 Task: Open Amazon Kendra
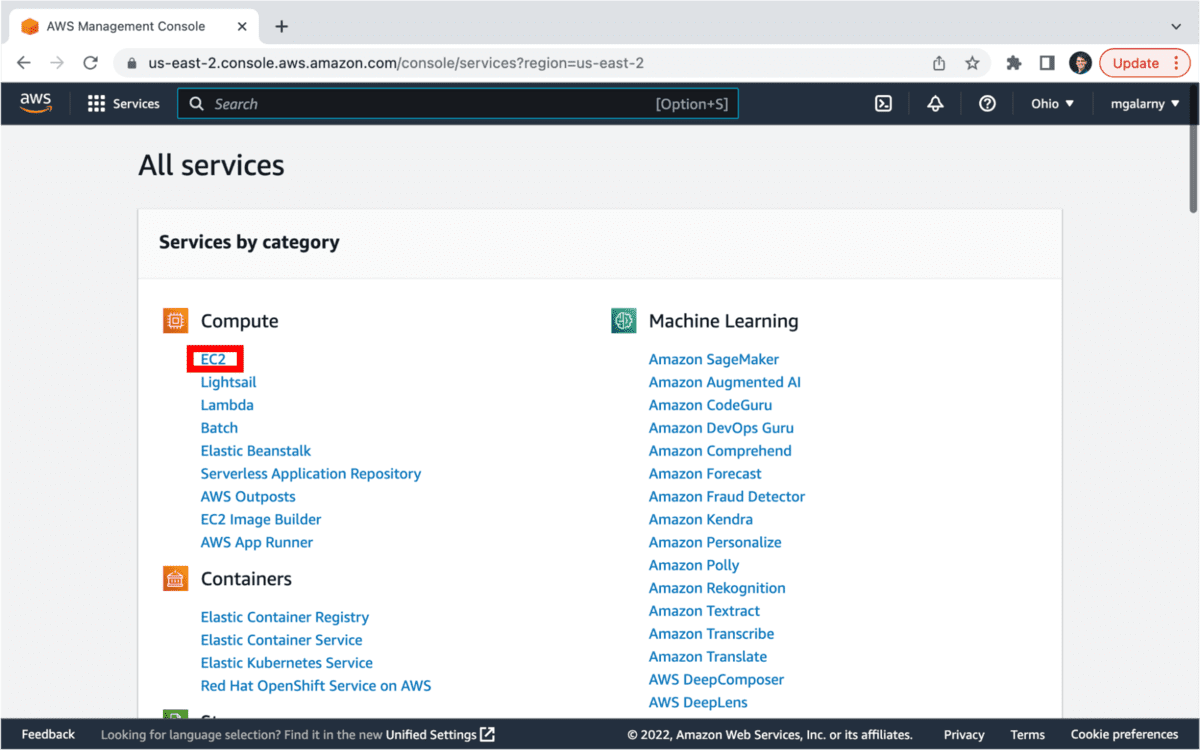pos(701,520)
